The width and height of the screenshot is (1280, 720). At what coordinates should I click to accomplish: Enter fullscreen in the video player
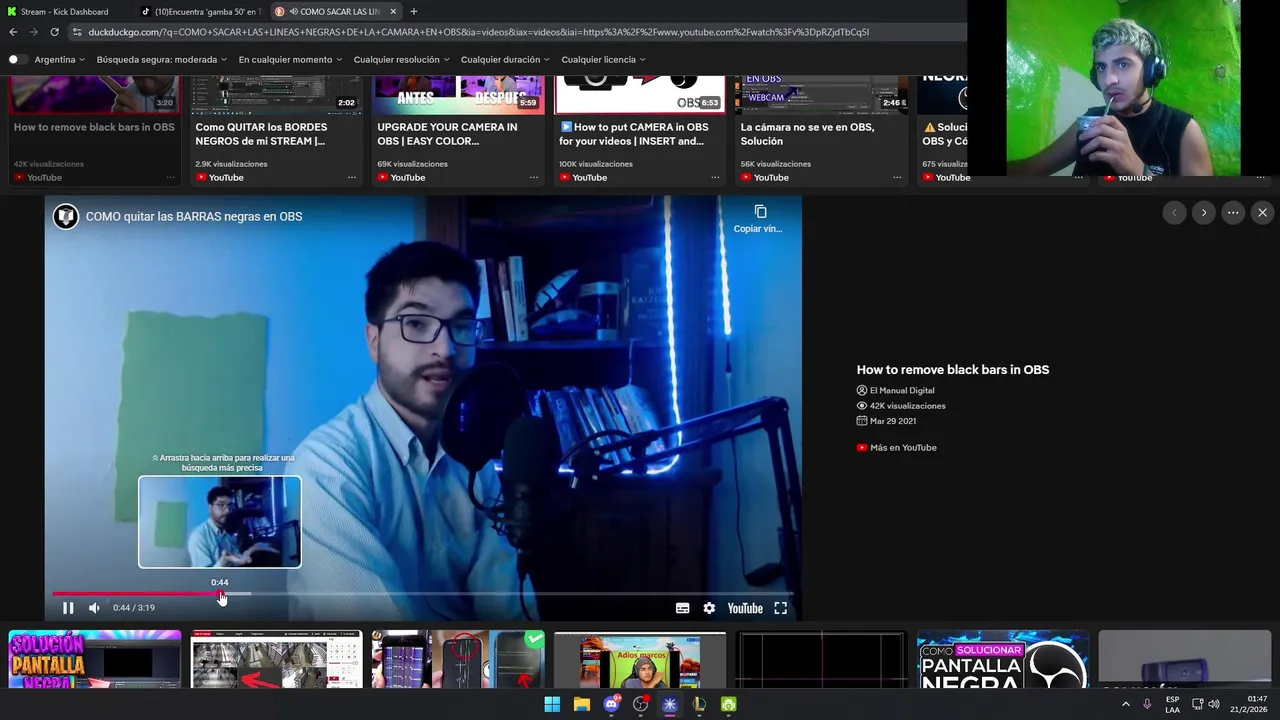(x=781, y=608)
